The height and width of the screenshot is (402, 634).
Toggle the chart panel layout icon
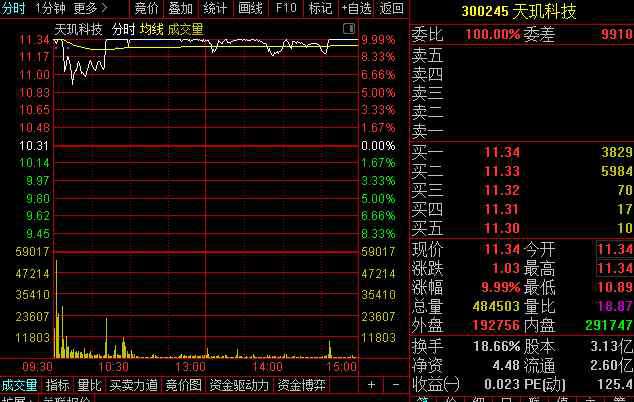point(349,28)
